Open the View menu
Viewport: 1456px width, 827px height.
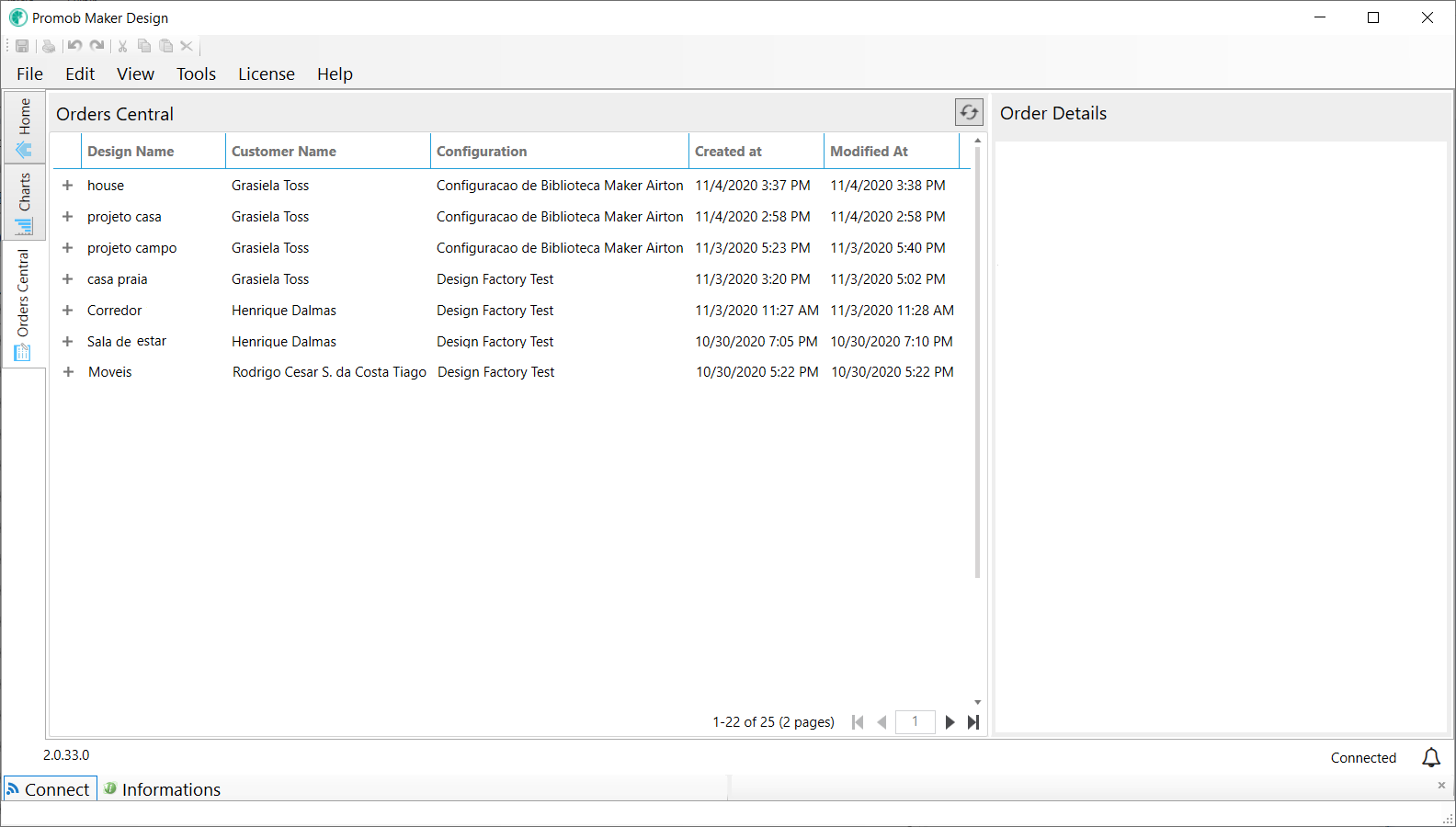point(135,74)
